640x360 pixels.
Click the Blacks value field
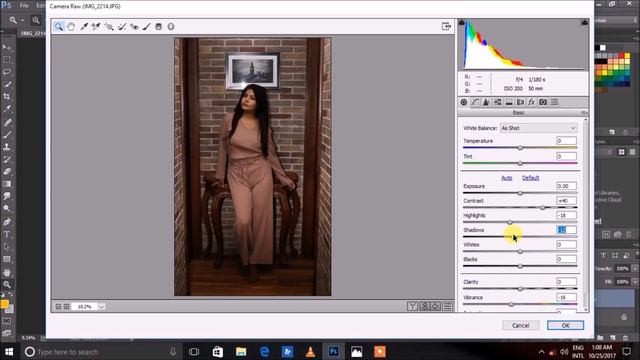point(566,259)
